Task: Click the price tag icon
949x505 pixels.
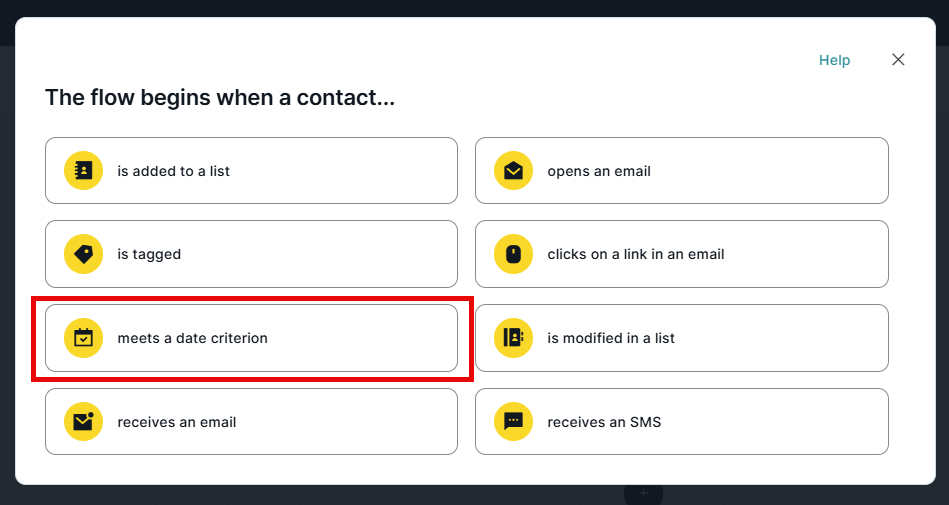Action: pyautogui.click(x=83, y=254)
